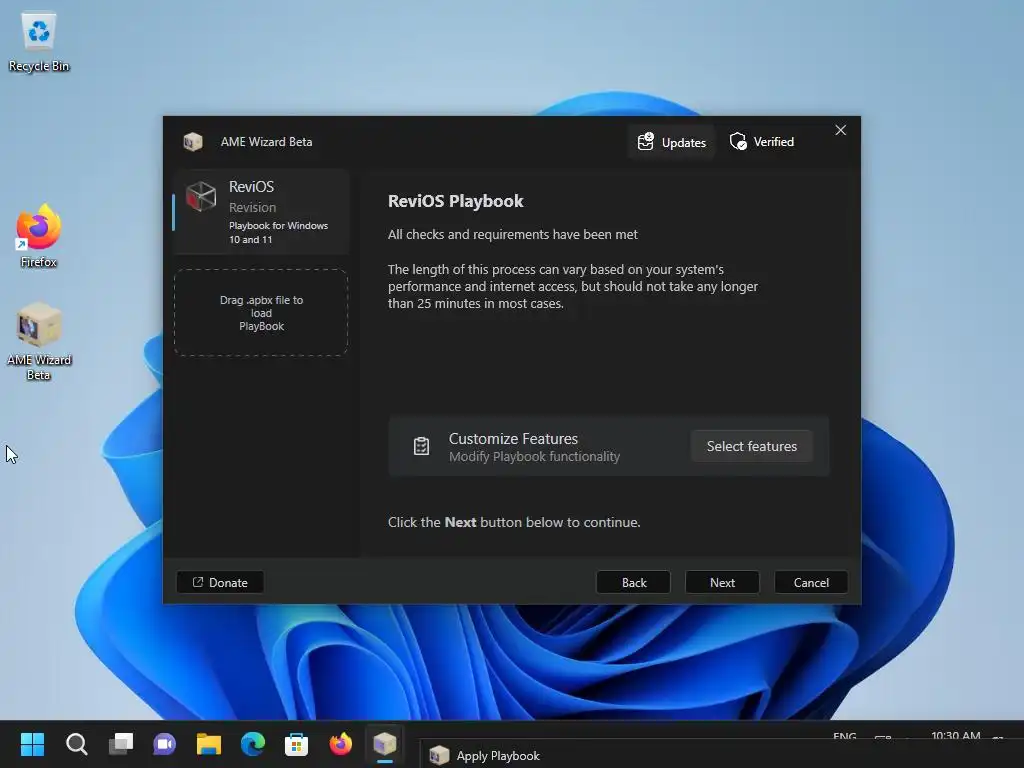Click 'Modify Playbook functionality' text
1024x768 pixels.
(534, 456)
